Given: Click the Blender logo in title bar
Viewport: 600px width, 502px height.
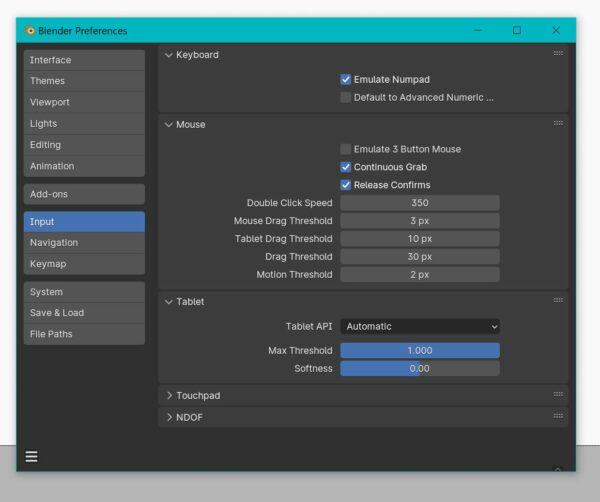Looking at the screenshot, I should (29, 31).
